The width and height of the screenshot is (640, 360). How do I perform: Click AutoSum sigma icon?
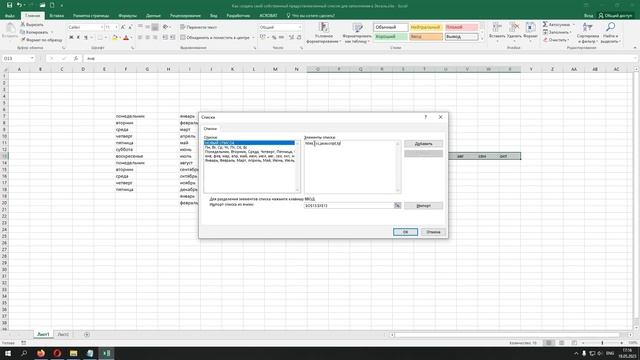545,24
